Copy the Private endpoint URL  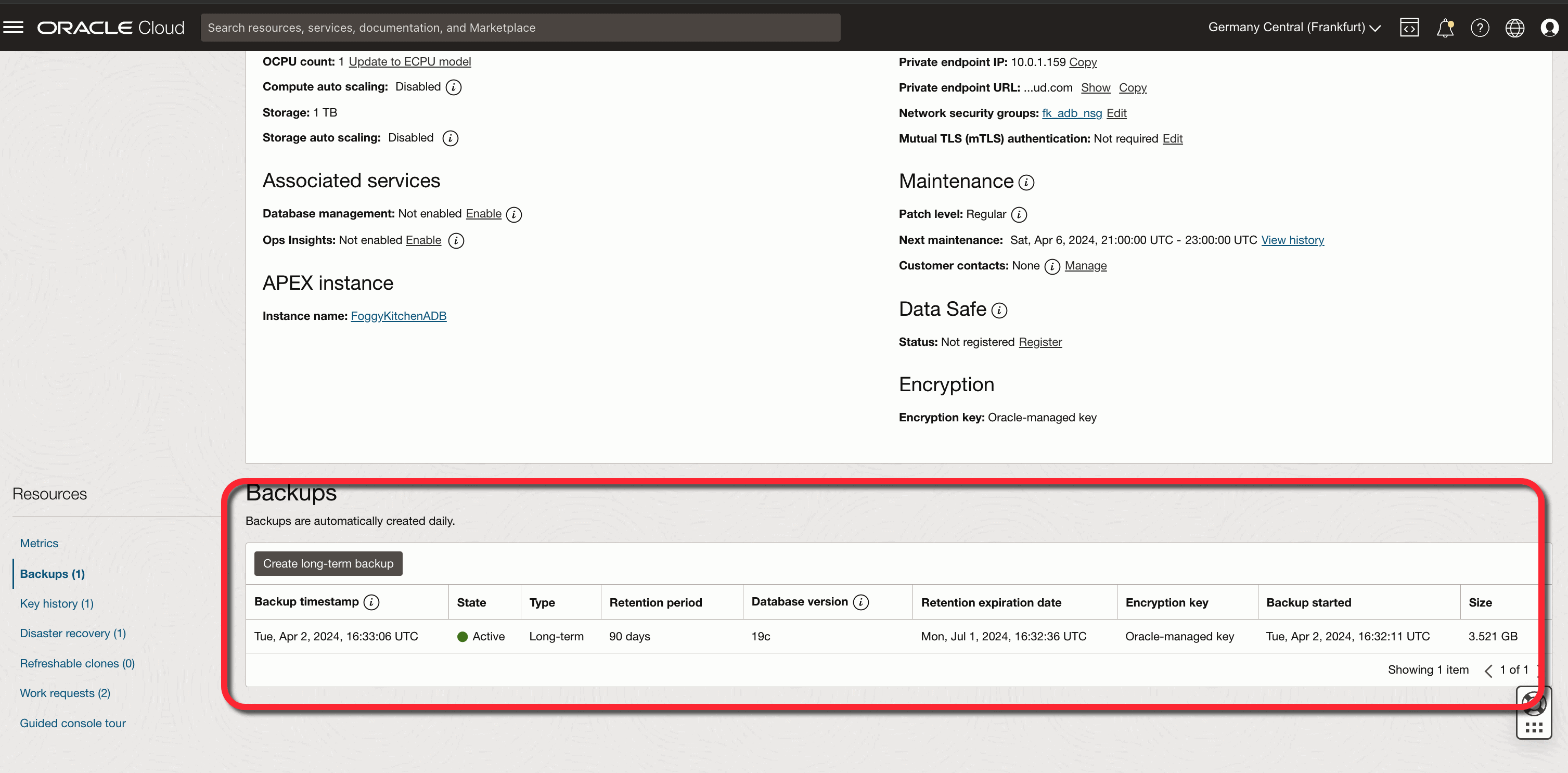[x=1133, y=87]
